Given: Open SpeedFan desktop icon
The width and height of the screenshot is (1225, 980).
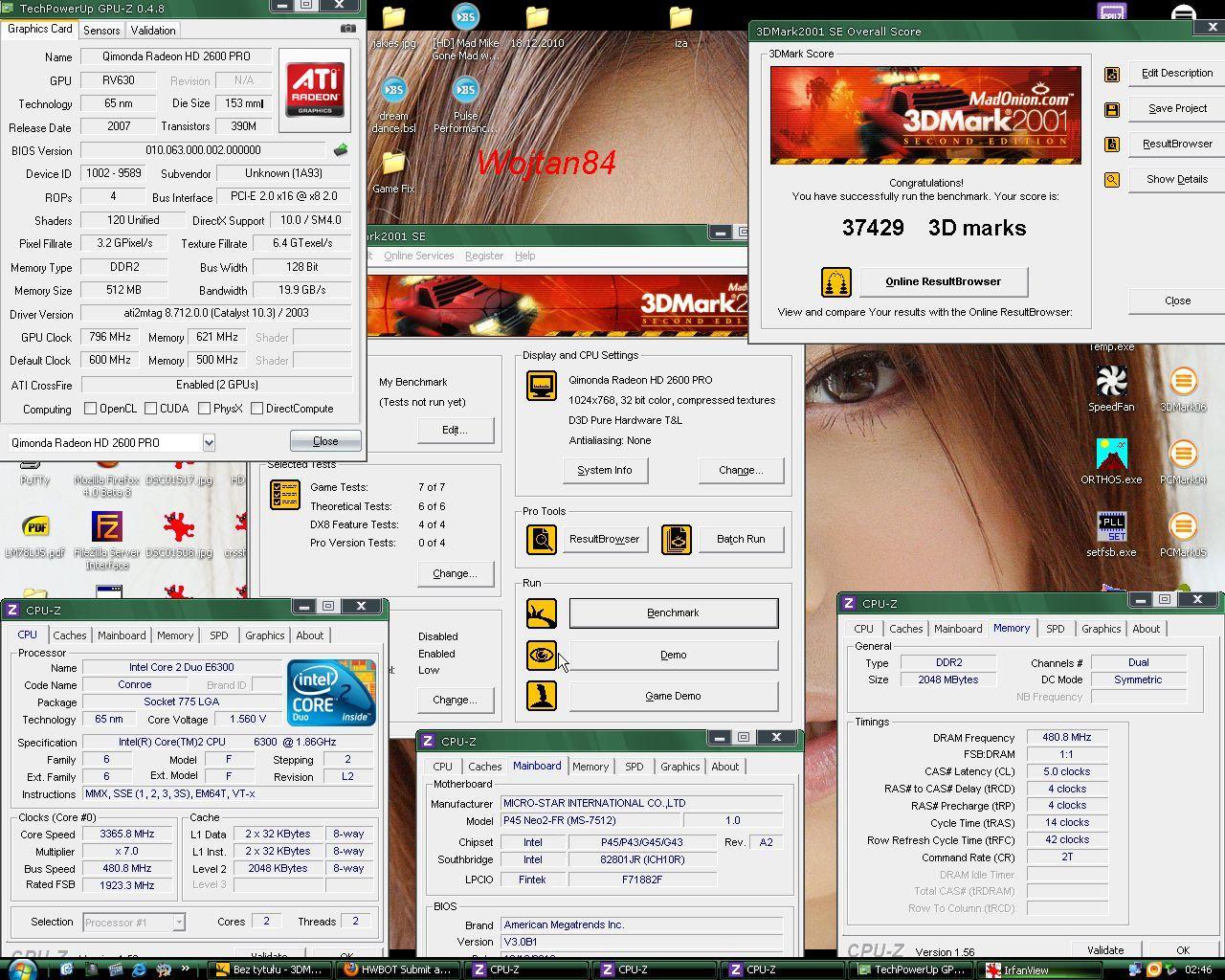Looking at the screenshot, I should 1111,390.
